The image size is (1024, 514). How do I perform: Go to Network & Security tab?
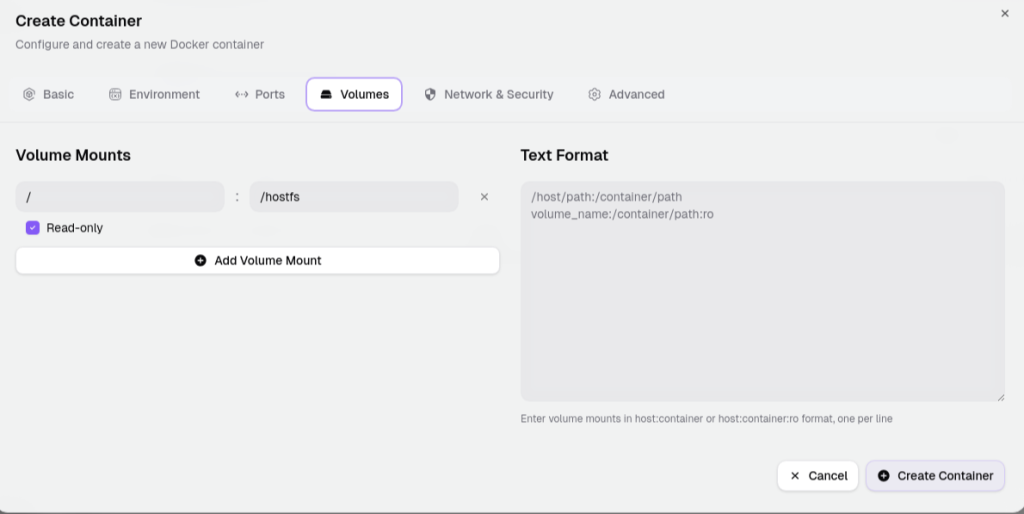(x=488, y=94)
